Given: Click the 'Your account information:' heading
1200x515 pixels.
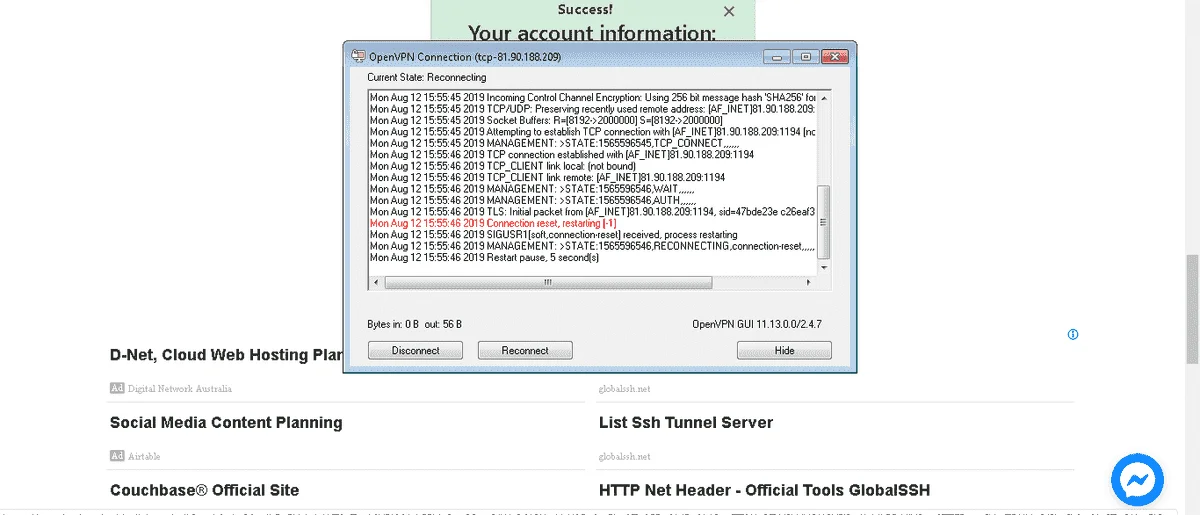Looking at the screenshot, I should 592,34.
